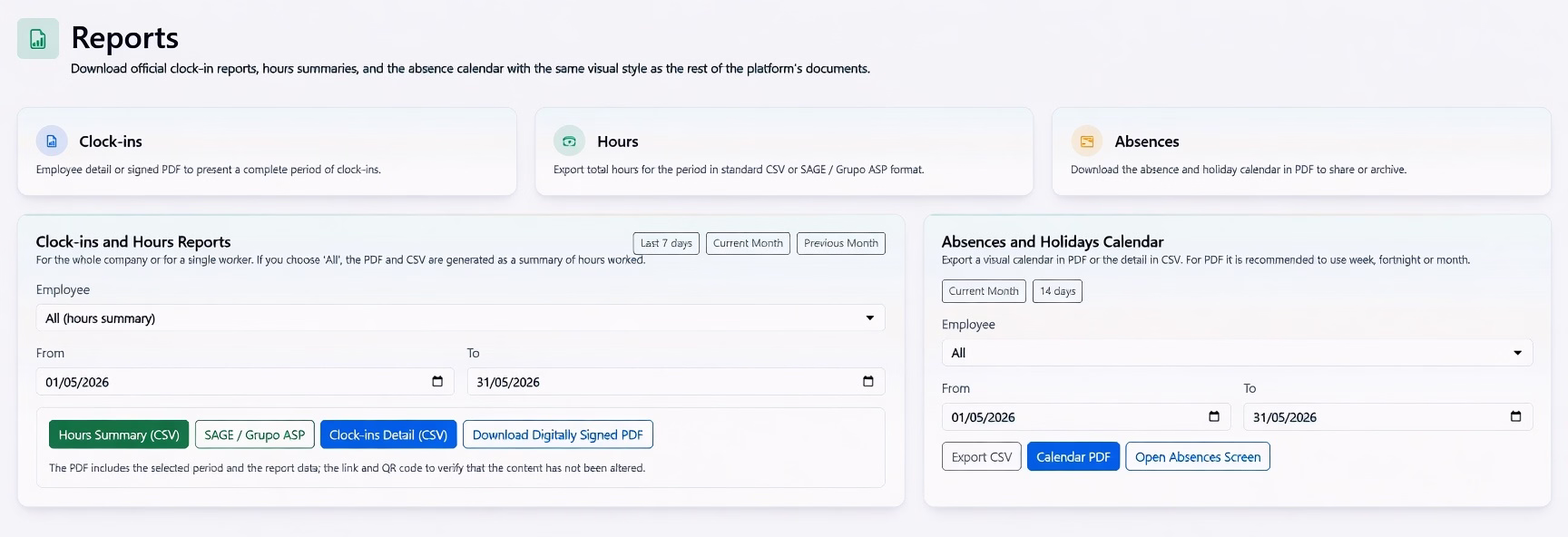Download Clock-ins Detail (CSV)
The image size is (1568, 537).
[x=388, y=435]
